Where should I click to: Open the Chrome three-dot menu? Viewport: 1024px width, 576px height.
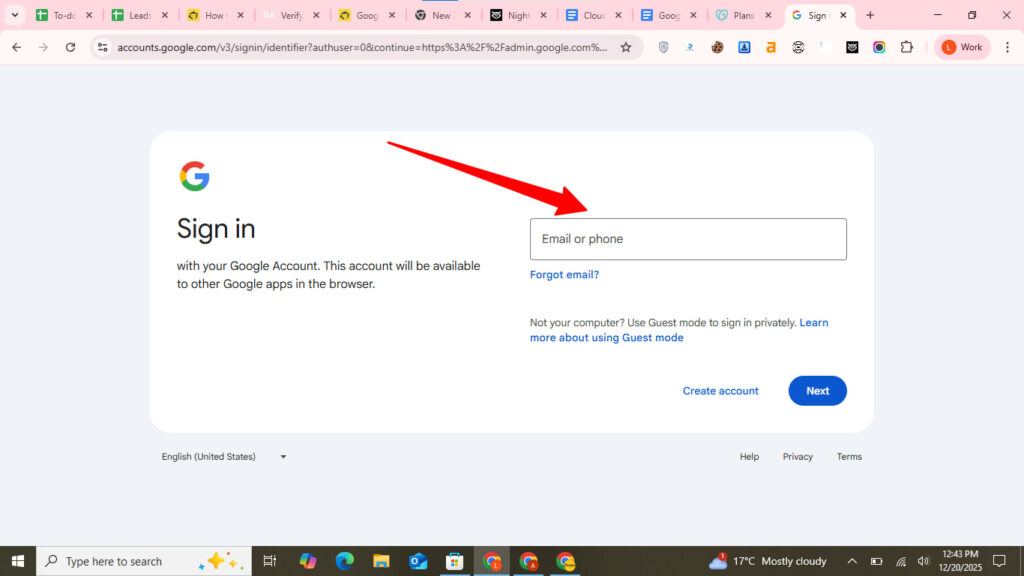pyautogui.click(x=1006, y=47)
